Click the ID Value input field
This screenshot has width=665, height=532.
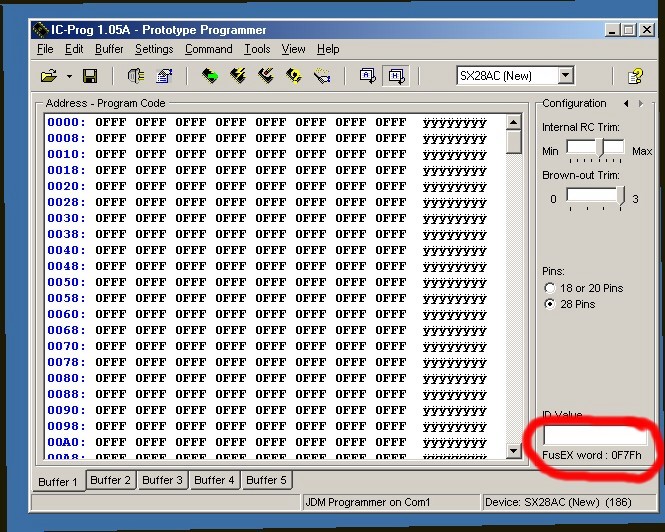pyautogui.click(x=594, y=436)
